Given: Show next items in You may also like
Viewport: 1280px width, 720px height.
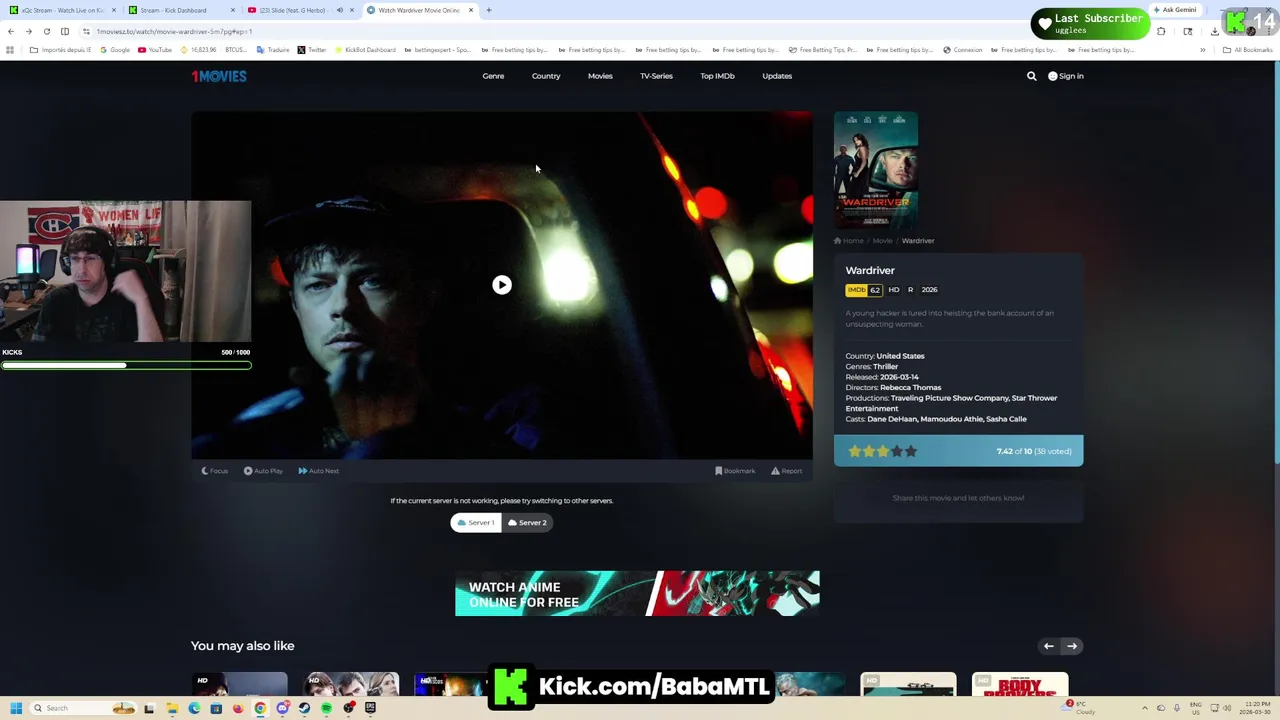Looking at the screenshot, I should [1072, 646].
